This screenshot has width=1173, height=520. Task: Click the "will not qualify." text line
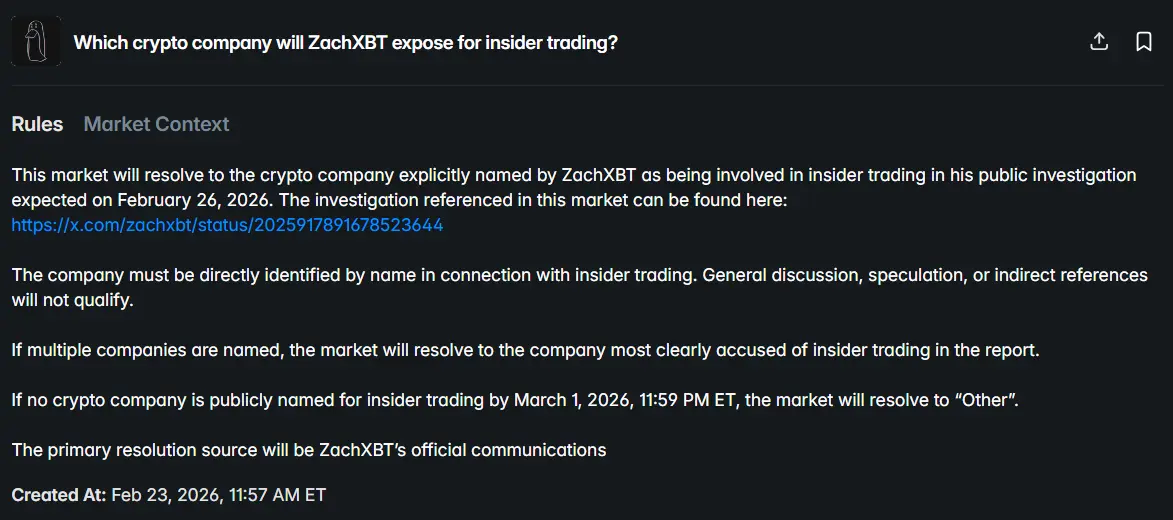(x=73, y=300)
